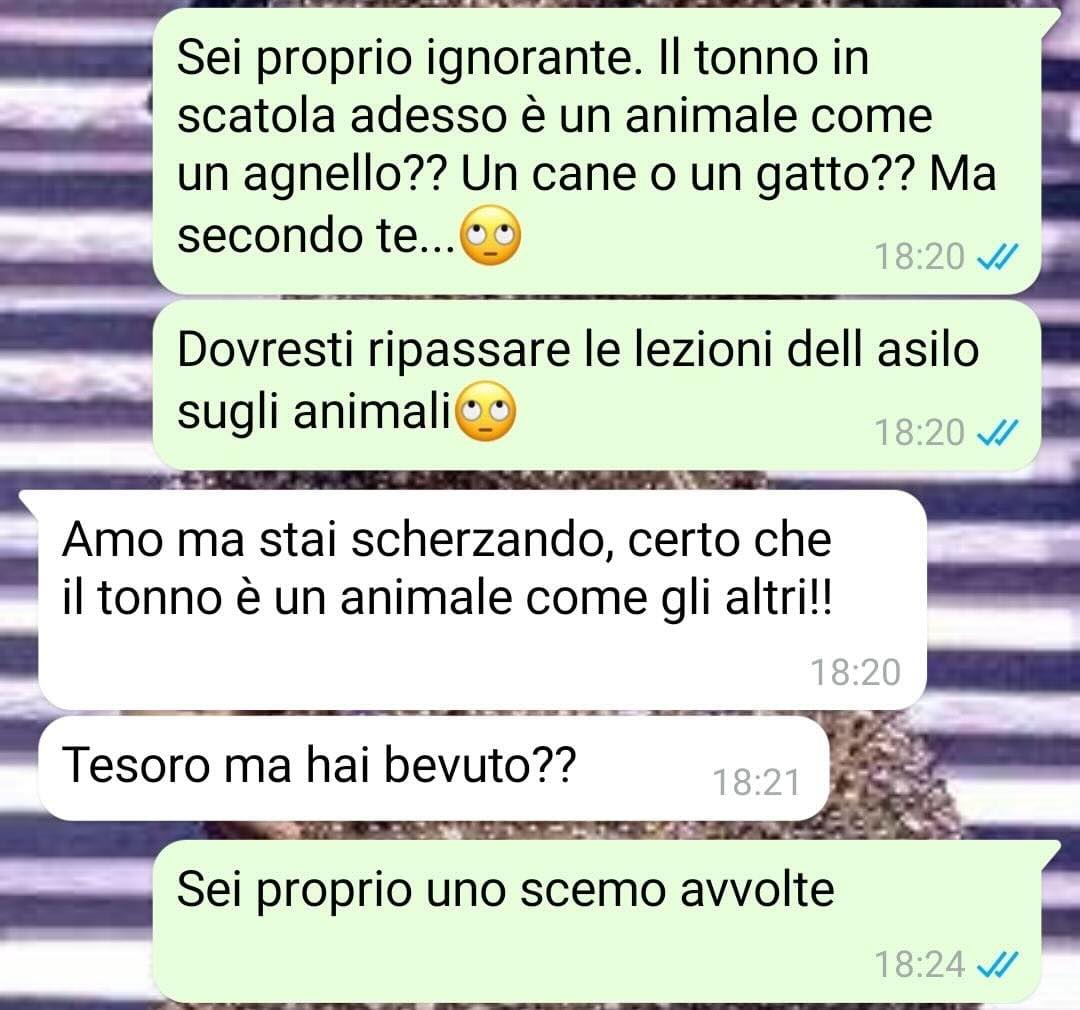Click the 18:21 timestamp on the received message

[756, 783]
